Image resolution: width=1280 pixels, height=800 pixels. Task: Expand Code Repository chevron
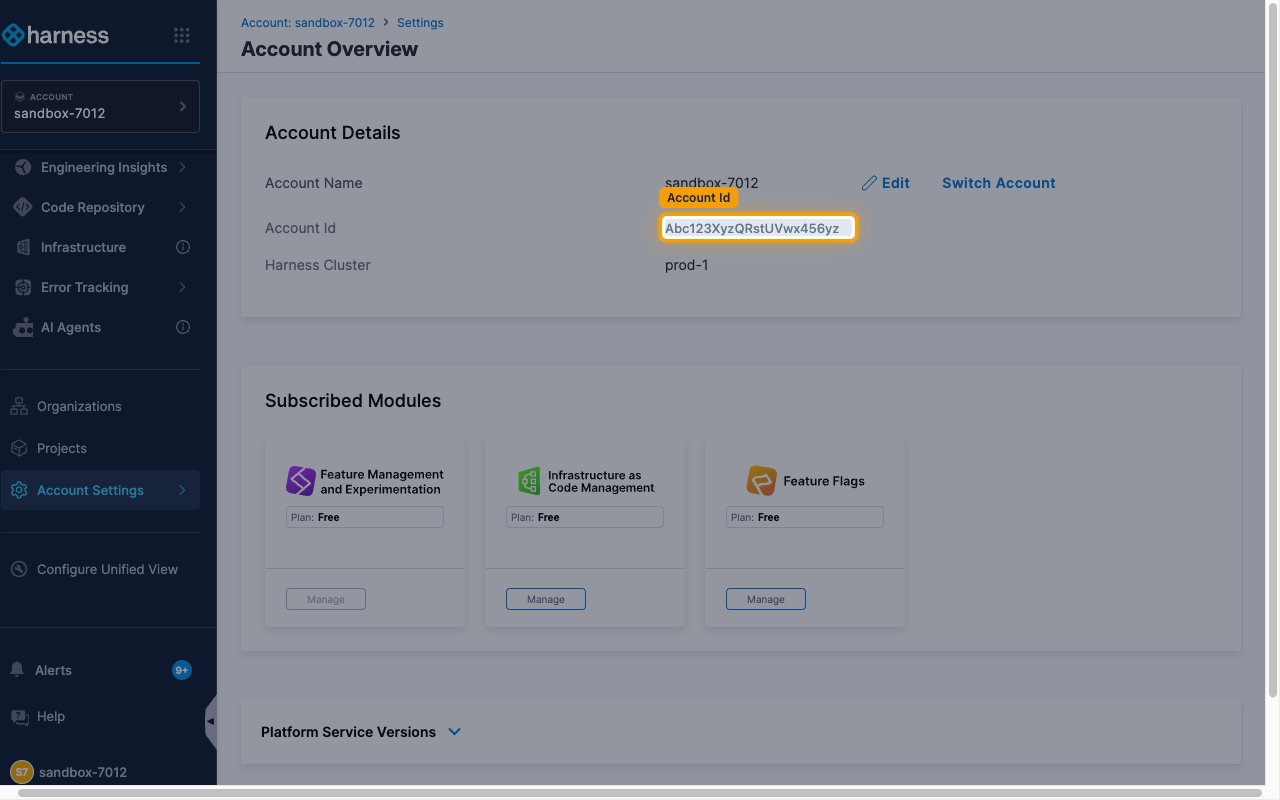tap(183, 207)
